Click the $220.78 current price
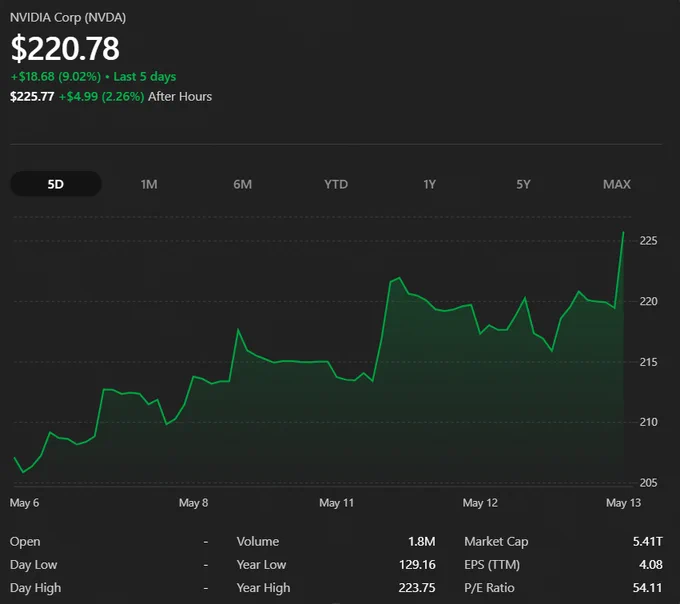The height and width of the screenshot is (604, 680). point(65,48)
